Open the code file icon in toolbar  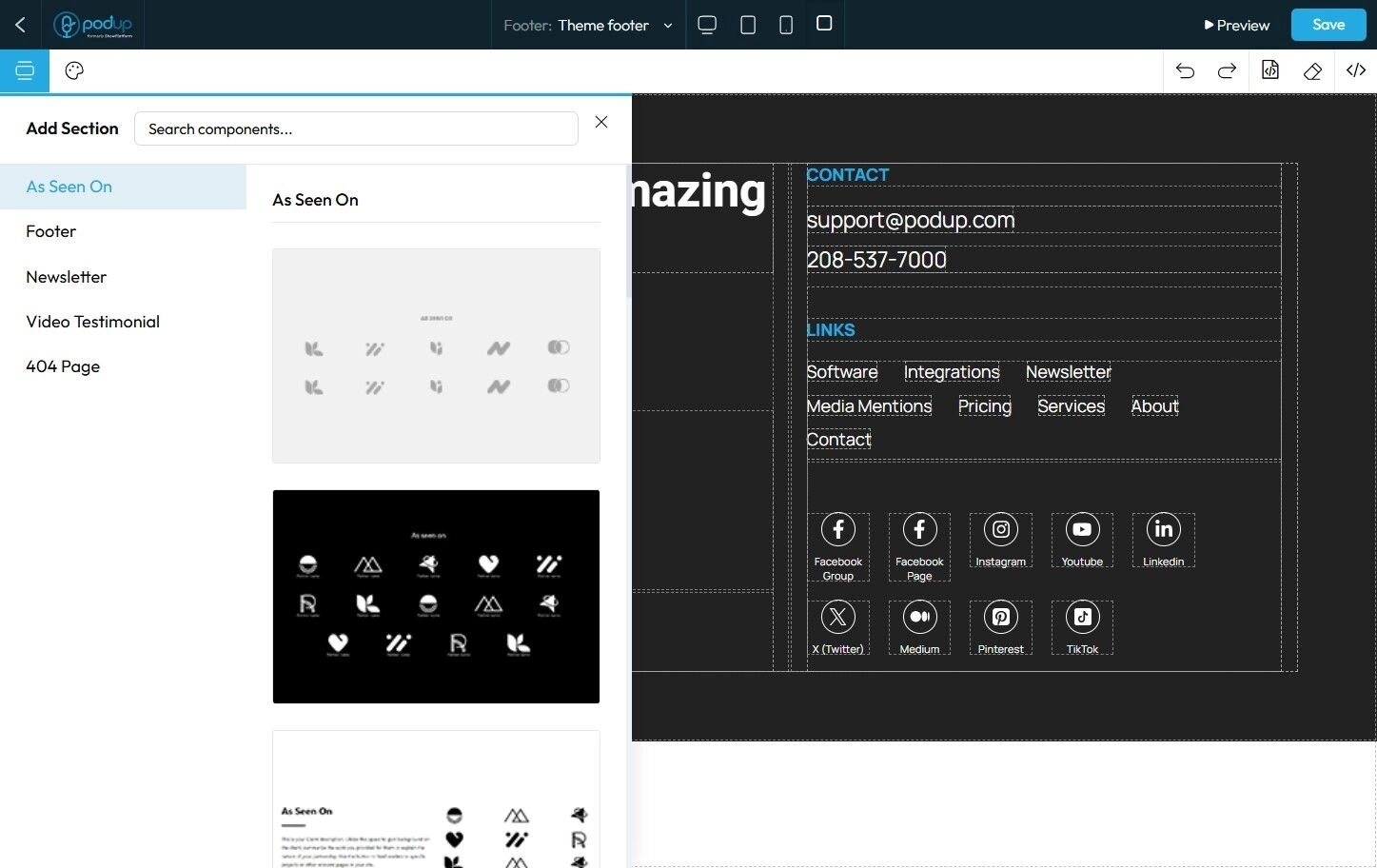1270,70
